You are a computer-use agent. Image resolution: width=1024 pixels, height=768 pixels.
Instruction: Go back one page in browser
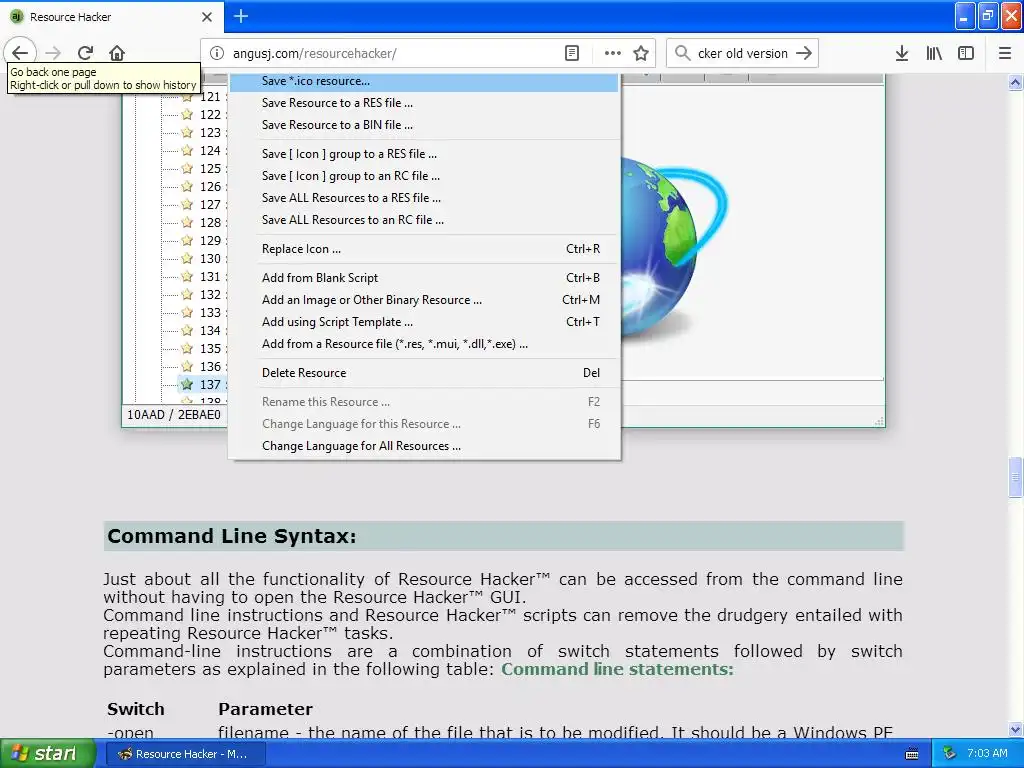pyautogui.click(x=20, y=52)
